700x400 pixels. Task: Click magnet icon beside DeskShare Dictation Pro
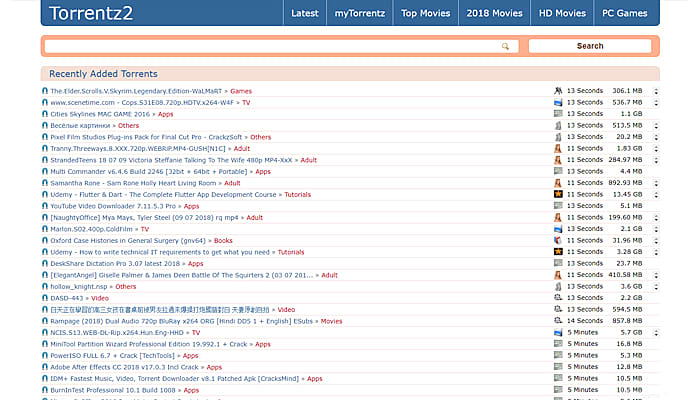[x=45, y=264]
